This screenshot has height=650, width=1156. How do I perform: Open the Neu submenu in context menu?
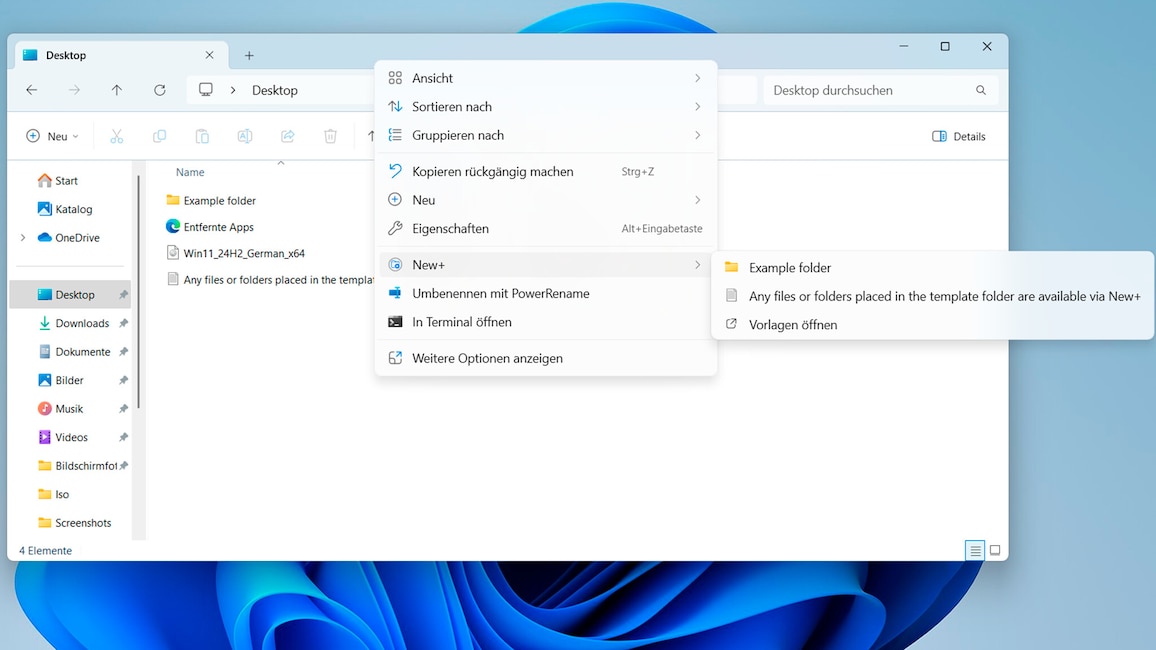click(546, 200)
